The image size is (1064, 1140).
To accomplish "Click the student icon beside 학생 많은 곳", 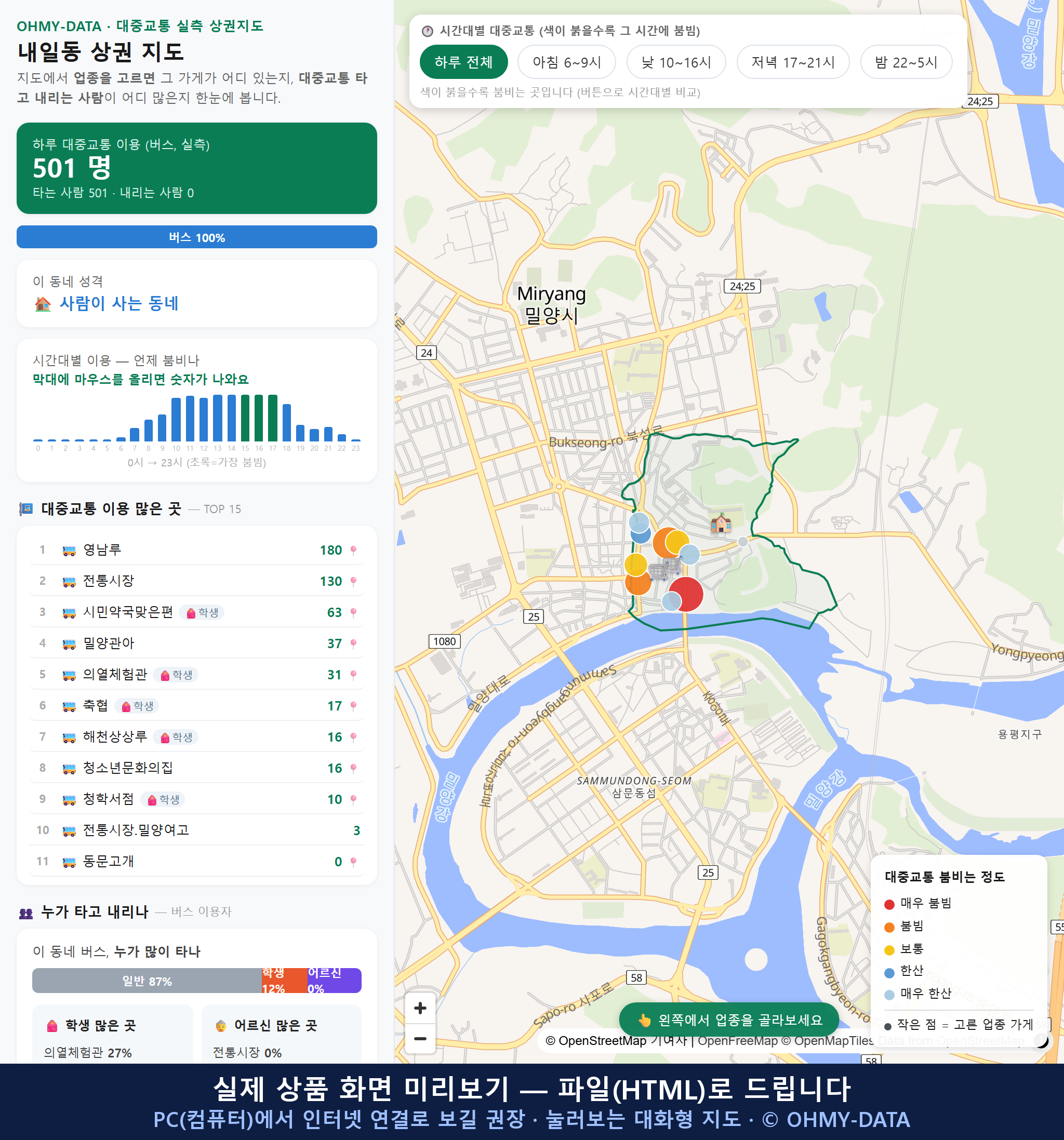I will (x=52, y=1026).
